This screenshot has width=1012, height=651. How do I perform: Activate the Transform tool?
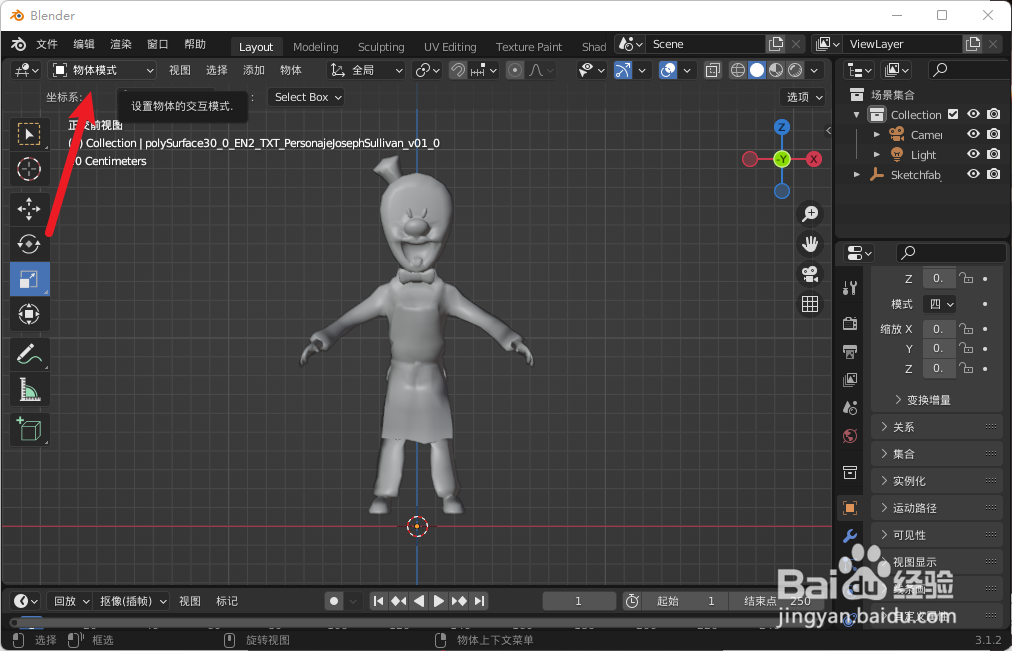[29, 314]
